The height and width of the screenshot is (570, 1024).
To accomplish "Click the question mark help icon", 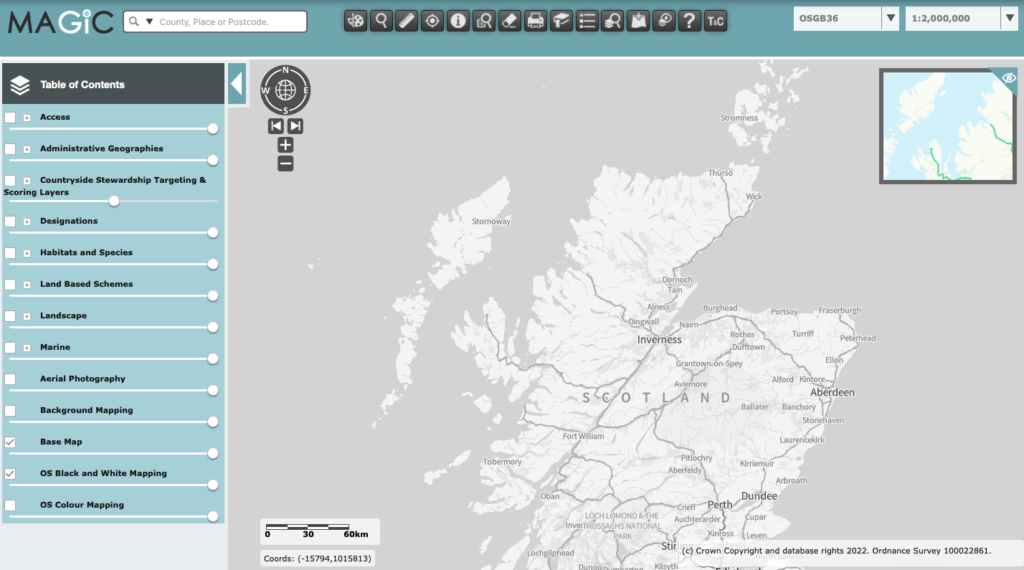I will [x=689, y=21].
